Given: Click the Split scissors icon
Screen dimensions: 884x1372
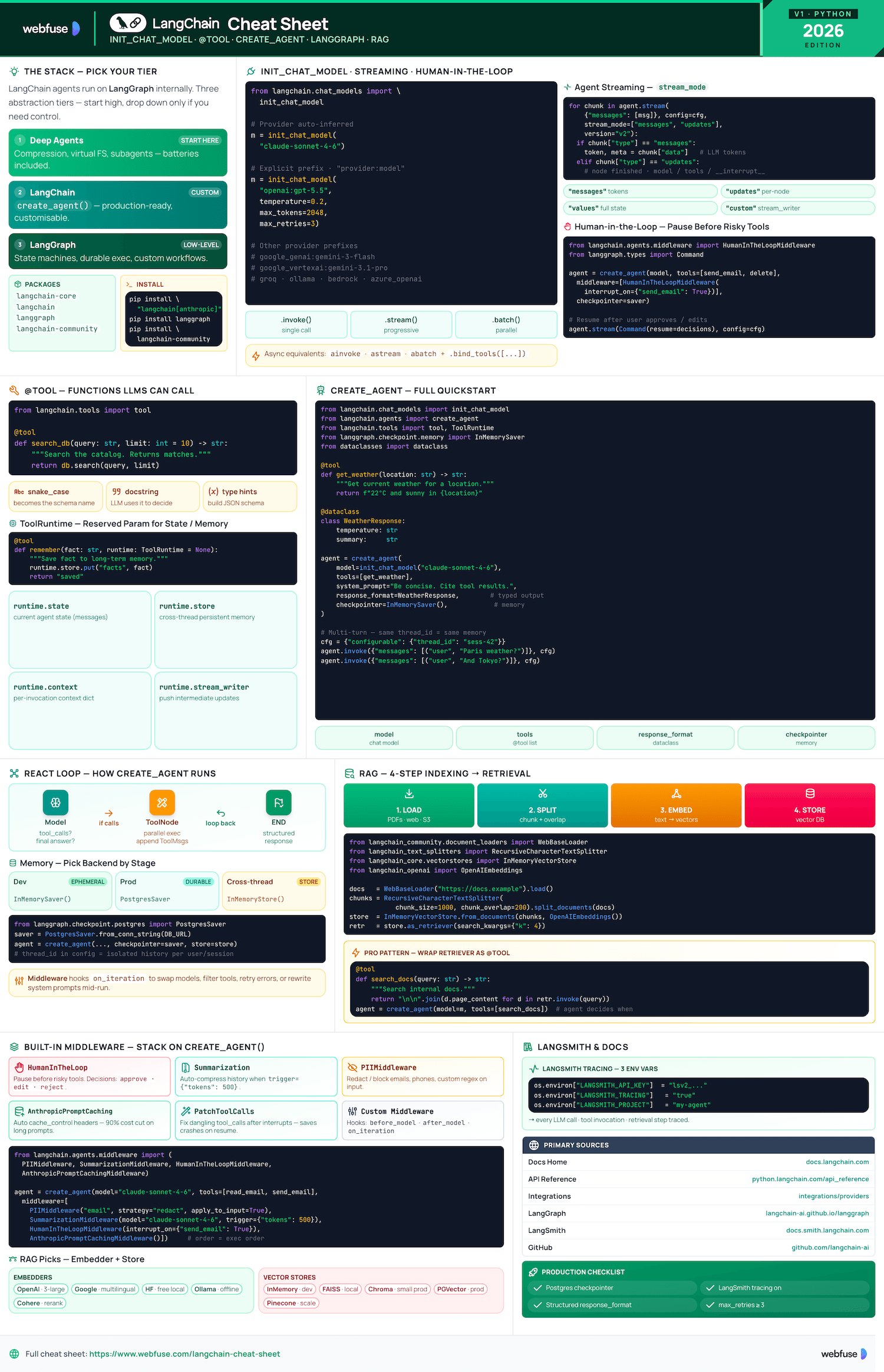Looking at the screenshot, I should pos(543,794).
